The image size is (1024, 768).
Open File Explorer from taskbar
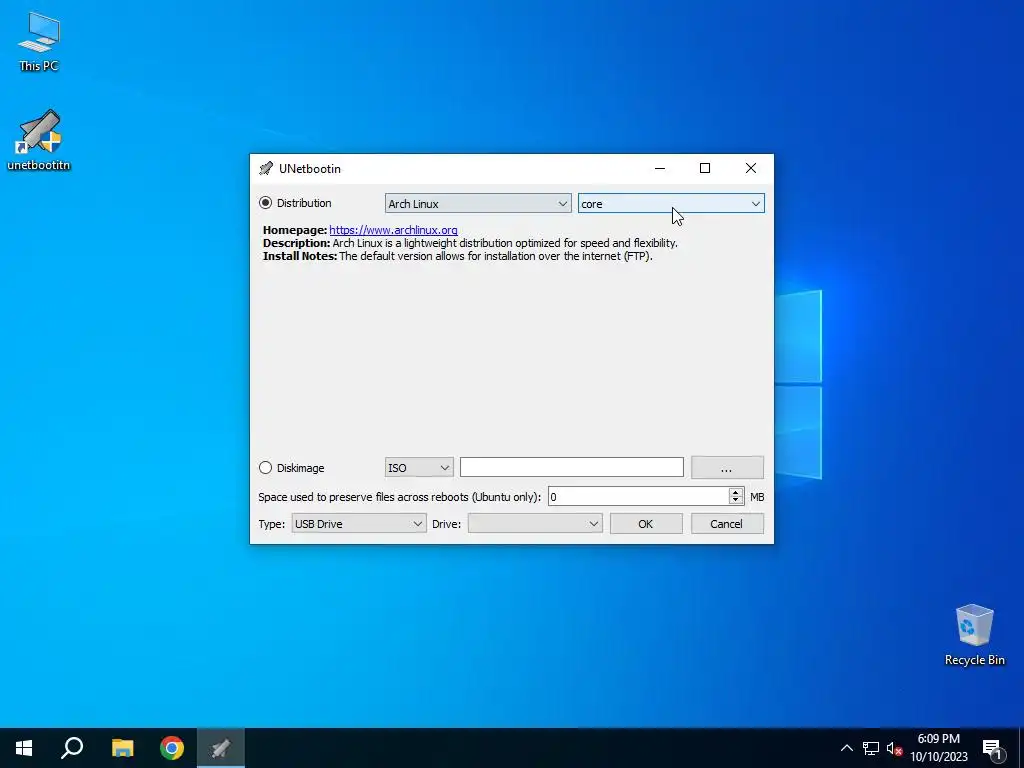tap(122, 748)
